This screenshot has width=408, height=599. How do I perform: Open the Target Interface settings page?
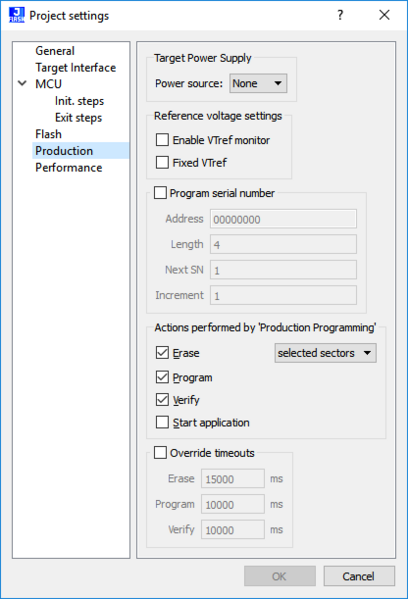pos(76,68)
